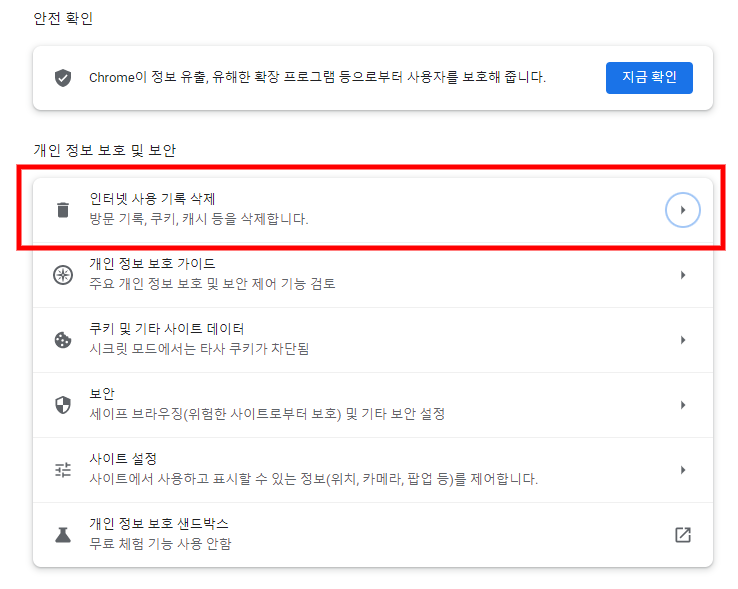The image size is (738, 589).
Task: Click the safety check shield icon
Action: [x=63, y=78]
